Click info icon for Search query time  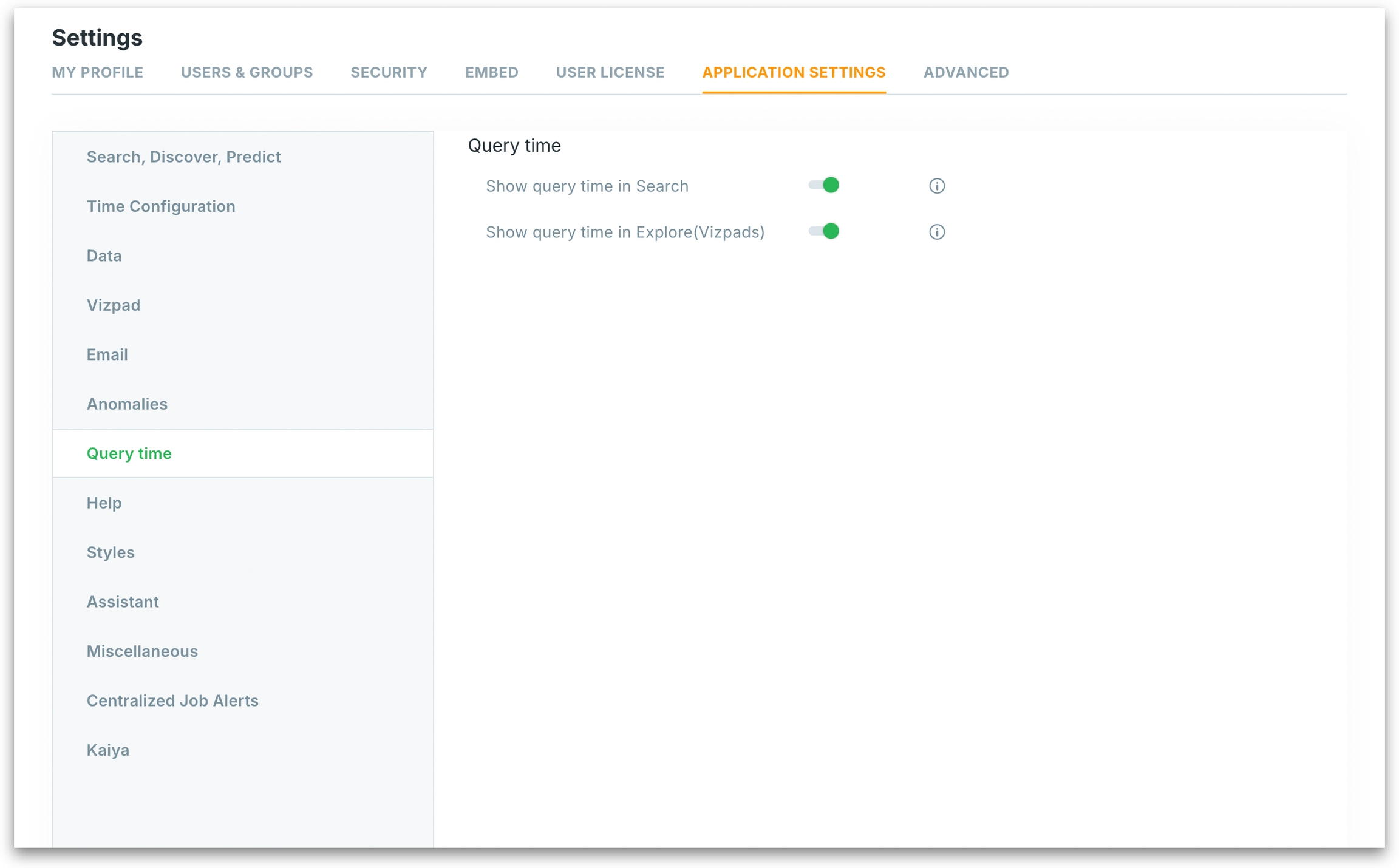tap(936, 186)
